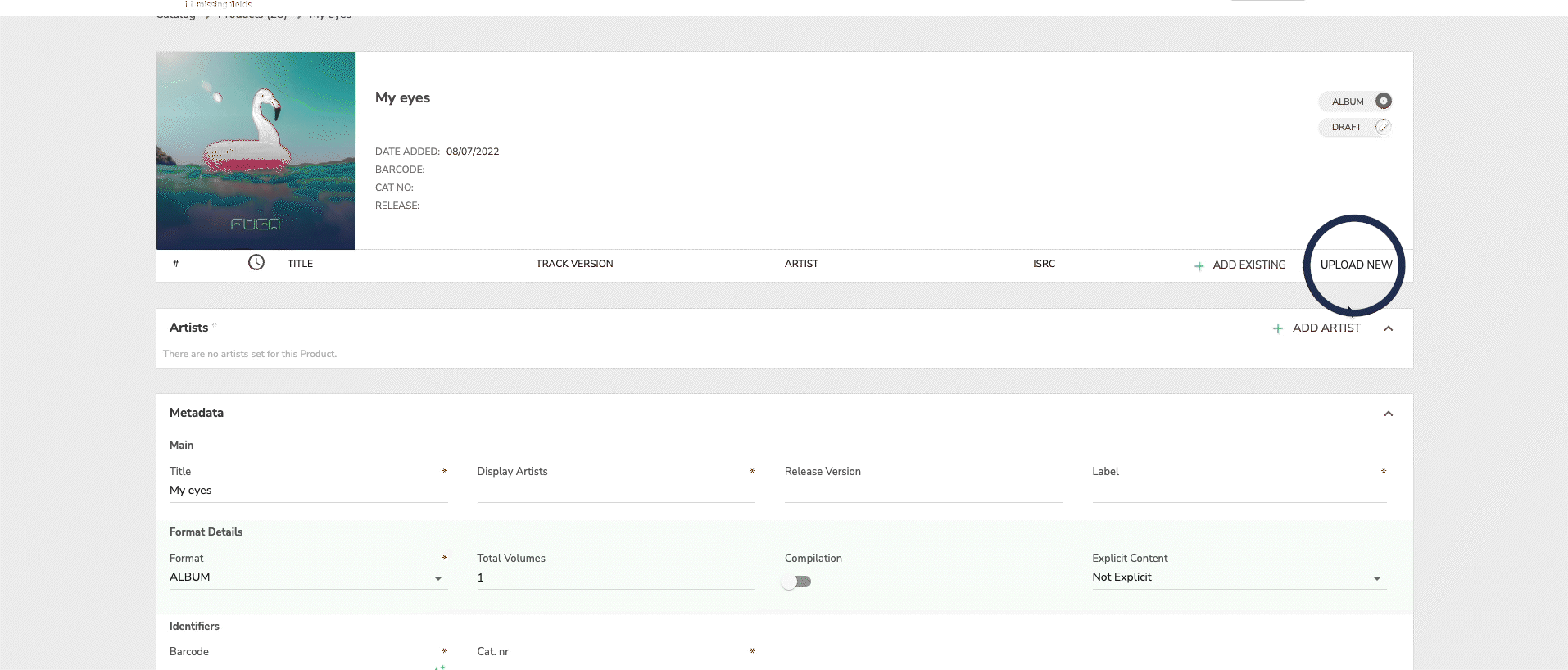This screenshot has height=670, width=1568.
Task: Click the ARTIST column header
Action: pos(801,264)
